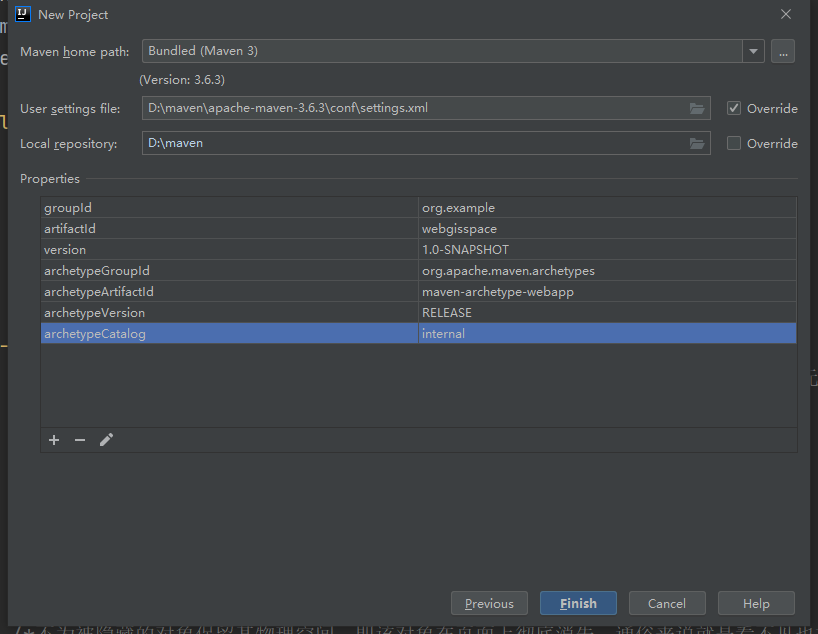Click the webgisspace value cell
This screenshot has width=818, height=634.
(607, 229)
